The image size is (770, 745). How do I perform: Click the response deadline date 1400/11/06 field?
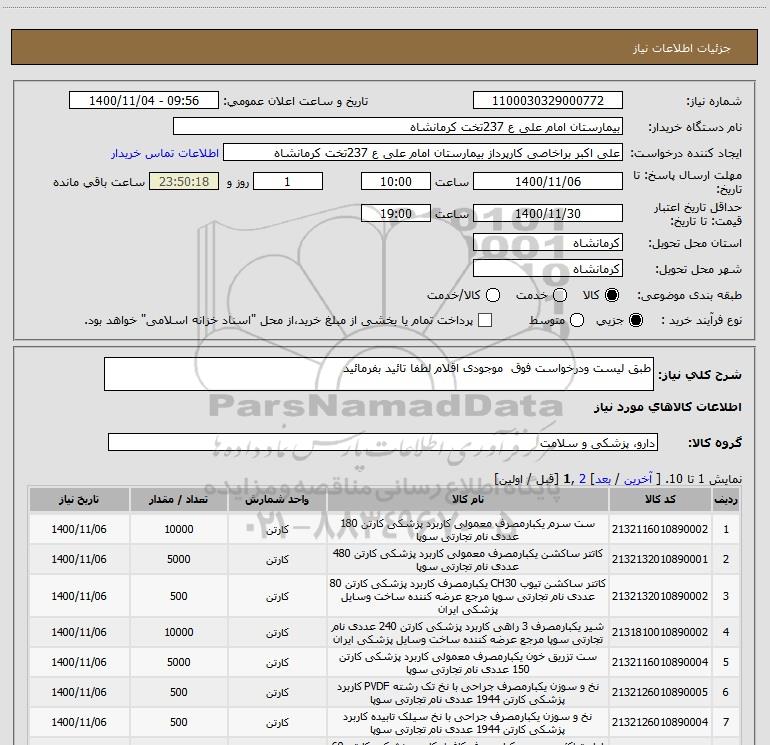[548, 181]
